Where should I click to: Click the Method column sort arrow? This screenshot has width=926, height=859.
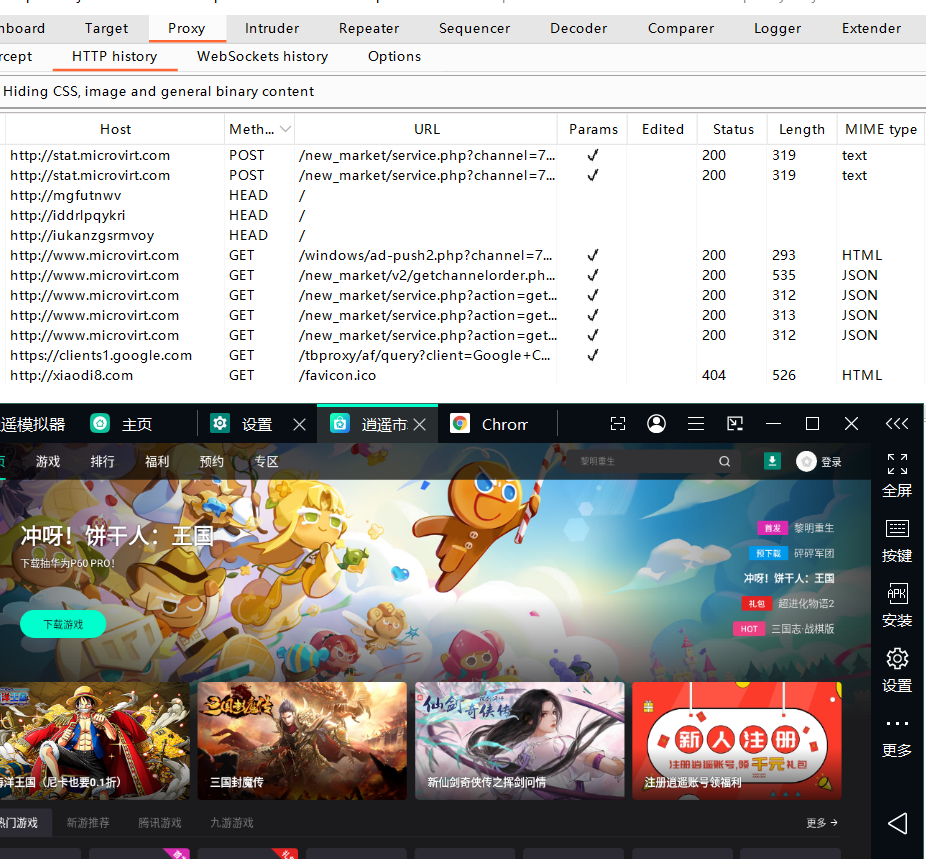tap(285, 129)
